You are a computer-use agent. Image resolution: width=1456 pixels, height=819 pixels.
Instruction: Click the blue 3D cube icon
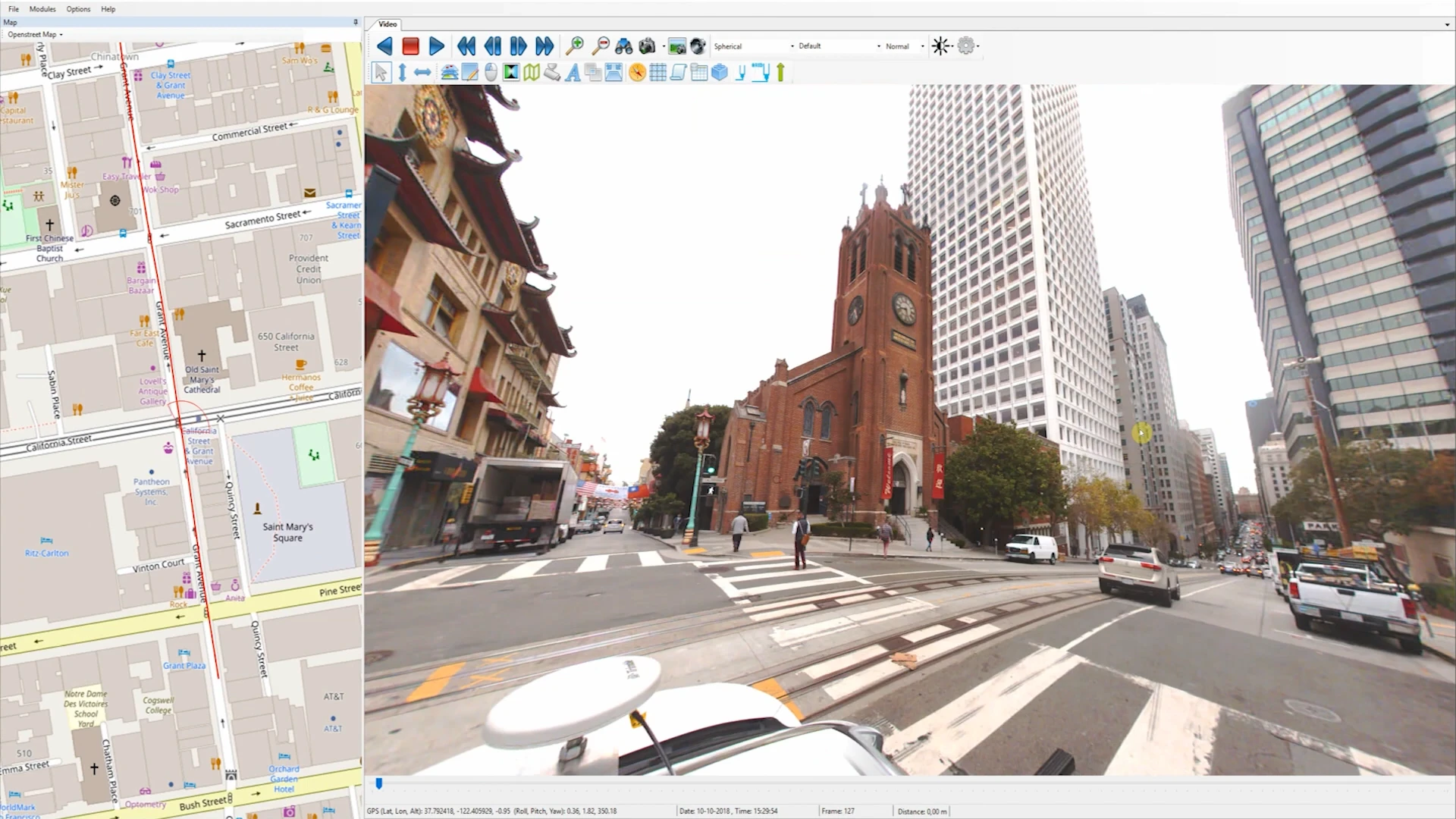[x=720, y=72]
